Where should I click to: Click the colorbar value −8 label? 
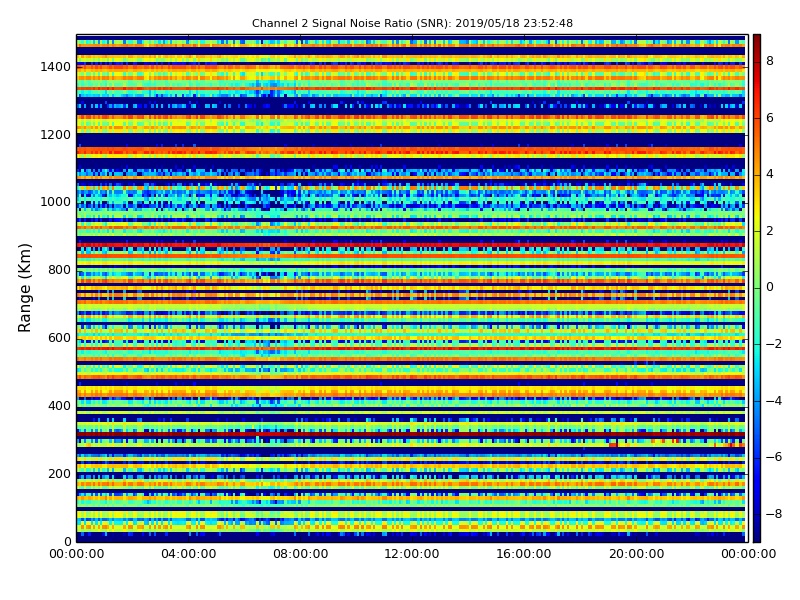coord(774,514)
